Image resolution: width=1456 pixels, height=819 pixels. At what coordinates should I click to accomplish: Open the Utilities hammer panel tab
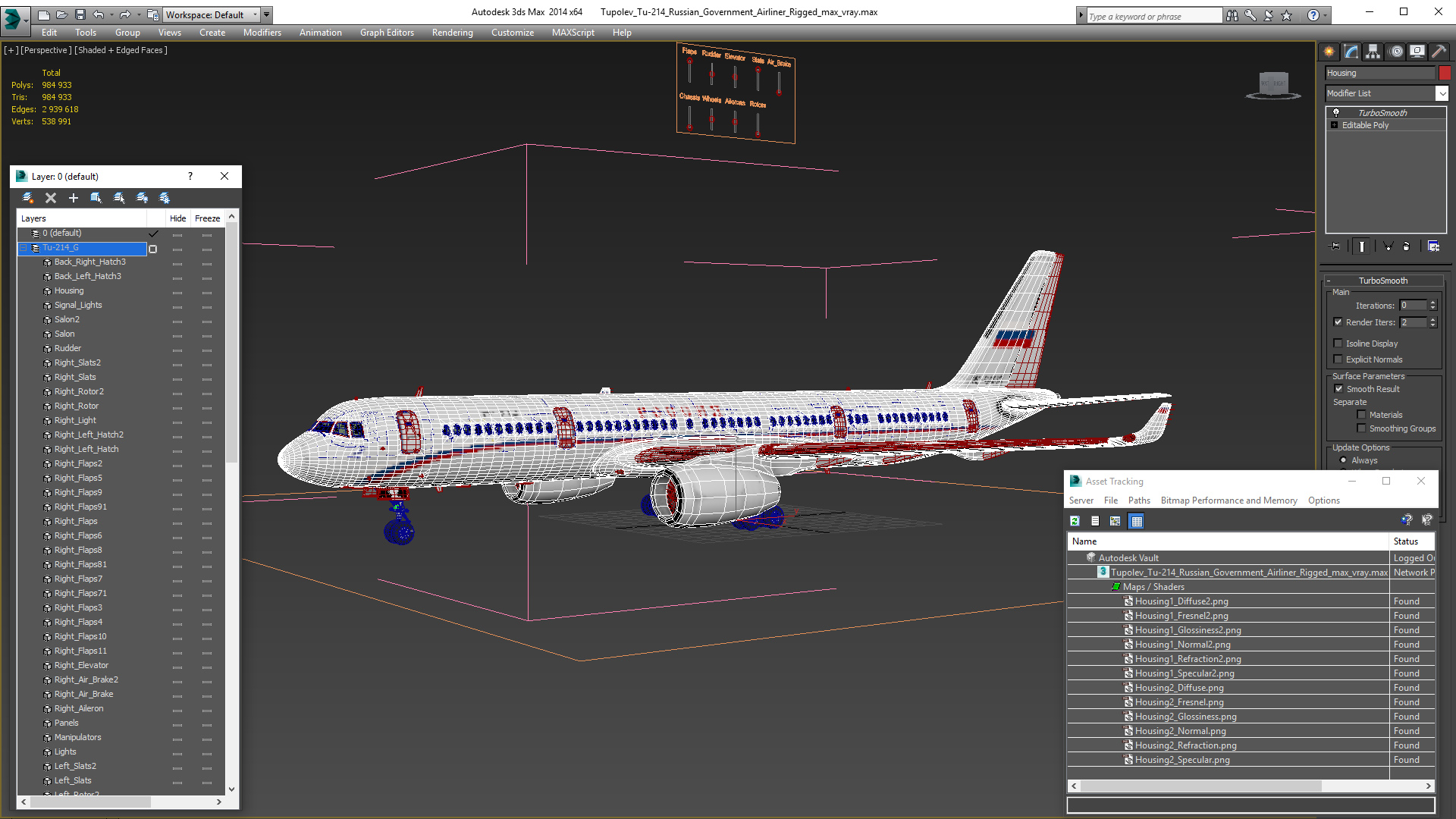[x=1439, y=52]
